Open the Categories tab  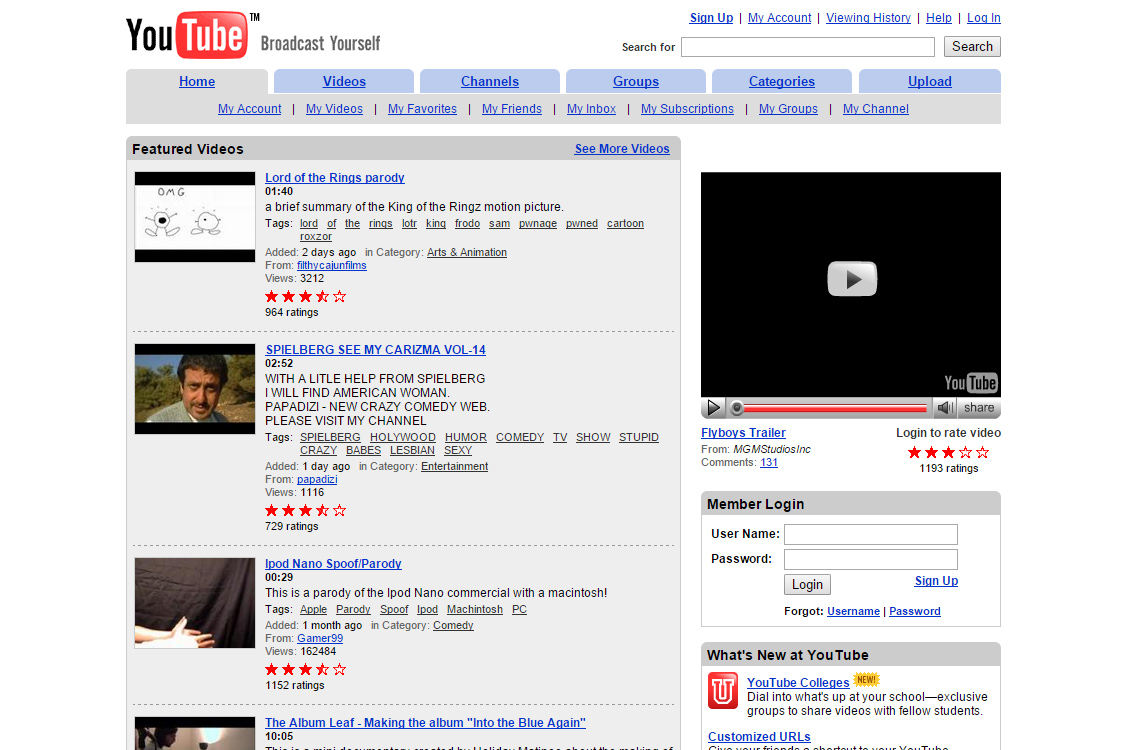click(x=782, y=81)
